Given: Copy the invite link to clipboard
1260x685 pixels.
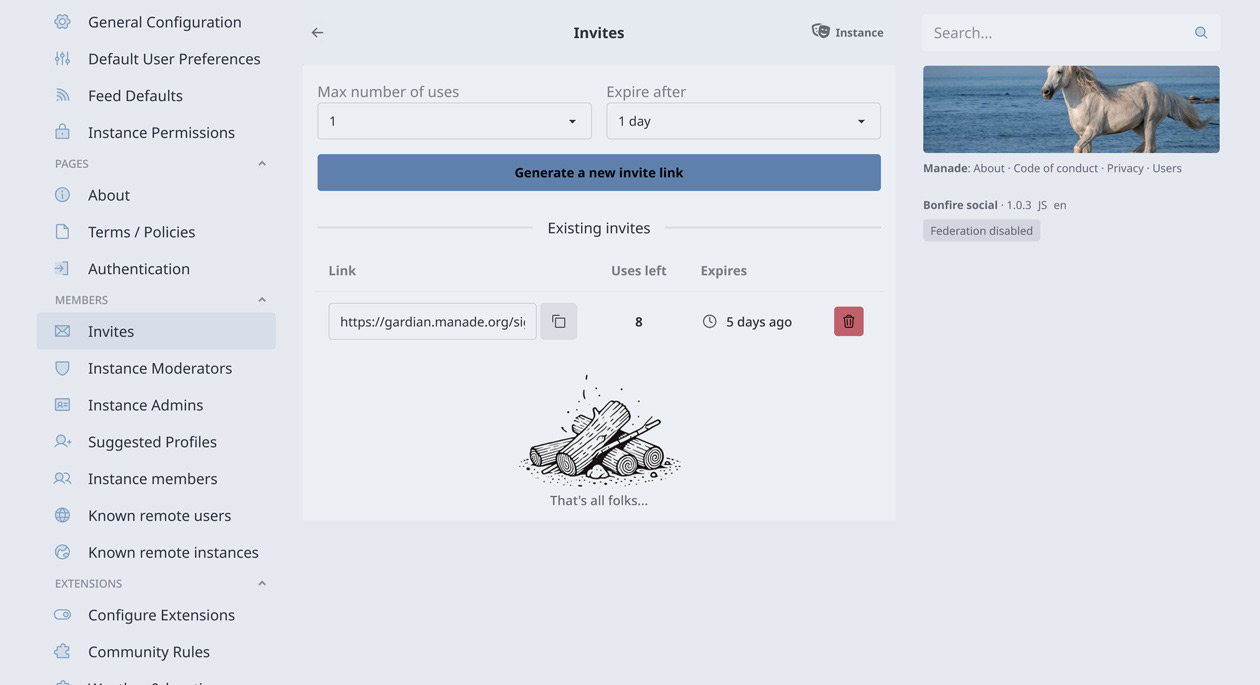Looking at the screenshot, I should 559,321.
